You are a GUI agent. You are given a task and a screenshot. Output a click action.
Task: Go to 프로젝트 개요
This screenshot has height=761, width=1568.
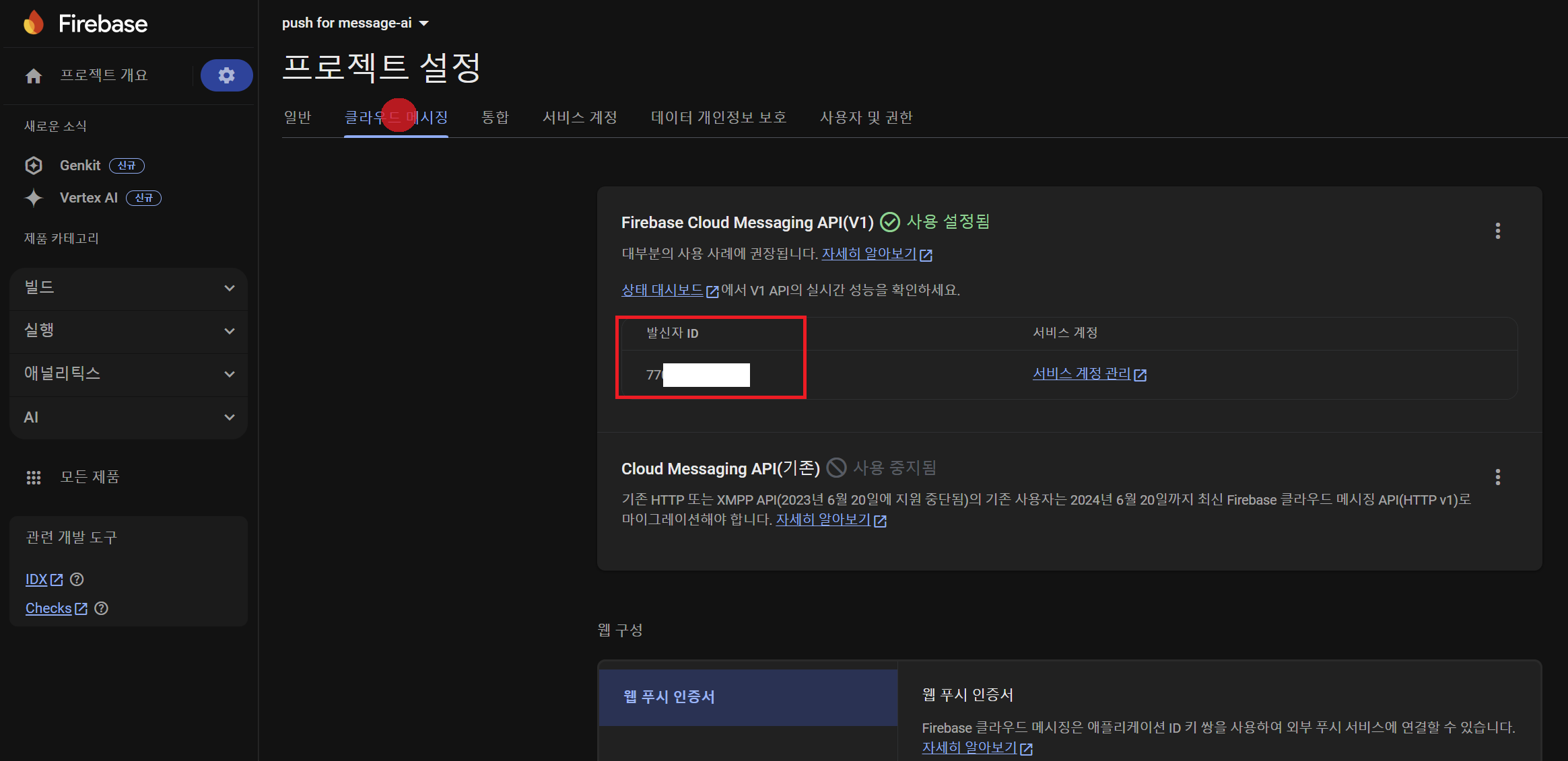104,75
